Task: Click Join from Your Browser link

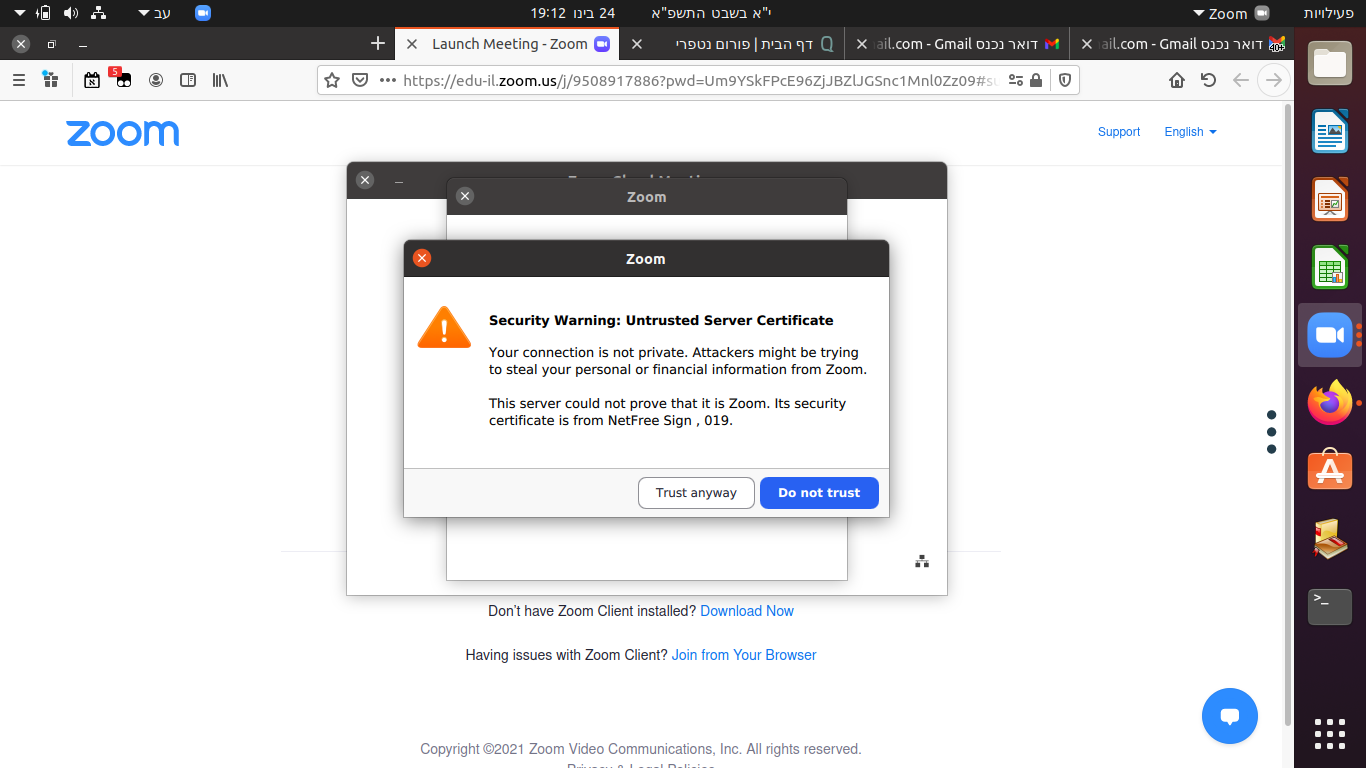Action: click(x=743, y=655)
